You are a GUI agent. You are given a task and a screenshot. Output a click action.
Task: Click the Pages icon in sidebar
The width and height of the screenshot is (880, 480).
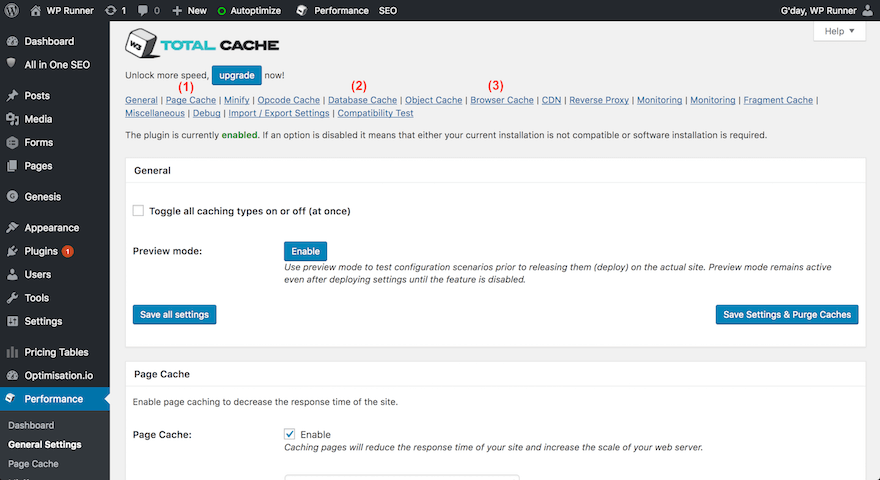(x=12, y=166)
